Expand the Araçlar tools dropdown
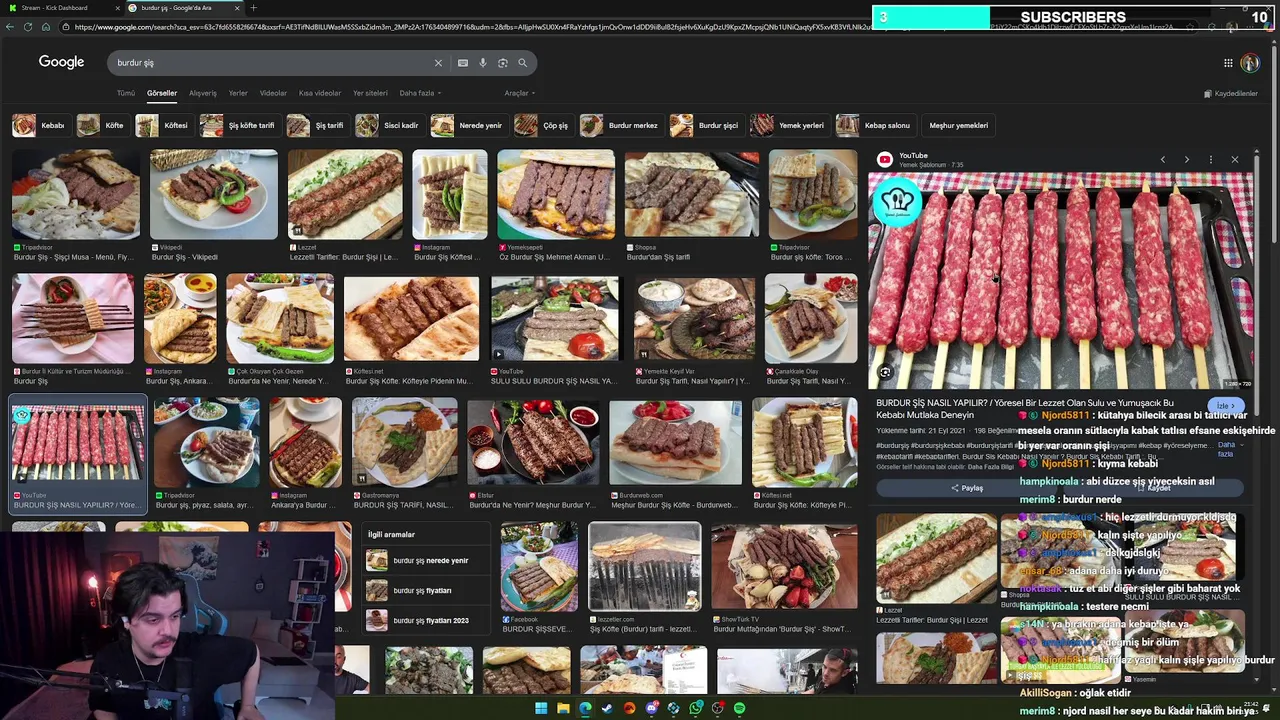The image size is (1280, 720). [x=519, y=93]
